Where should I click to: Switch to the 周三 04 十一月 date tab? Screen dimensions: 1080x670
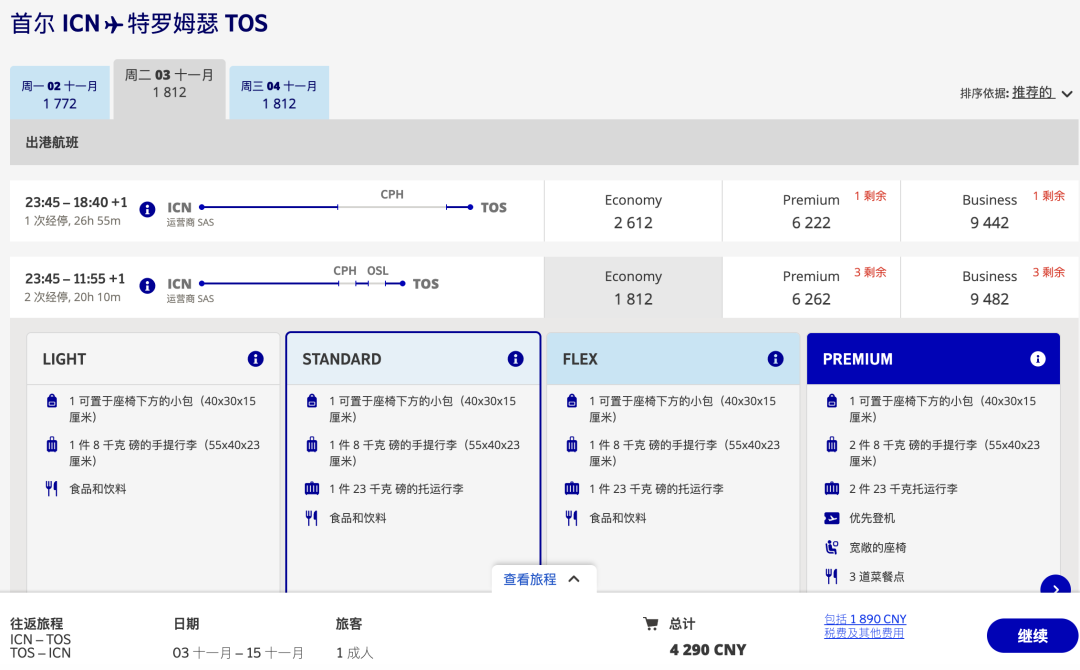coord(278,91)
